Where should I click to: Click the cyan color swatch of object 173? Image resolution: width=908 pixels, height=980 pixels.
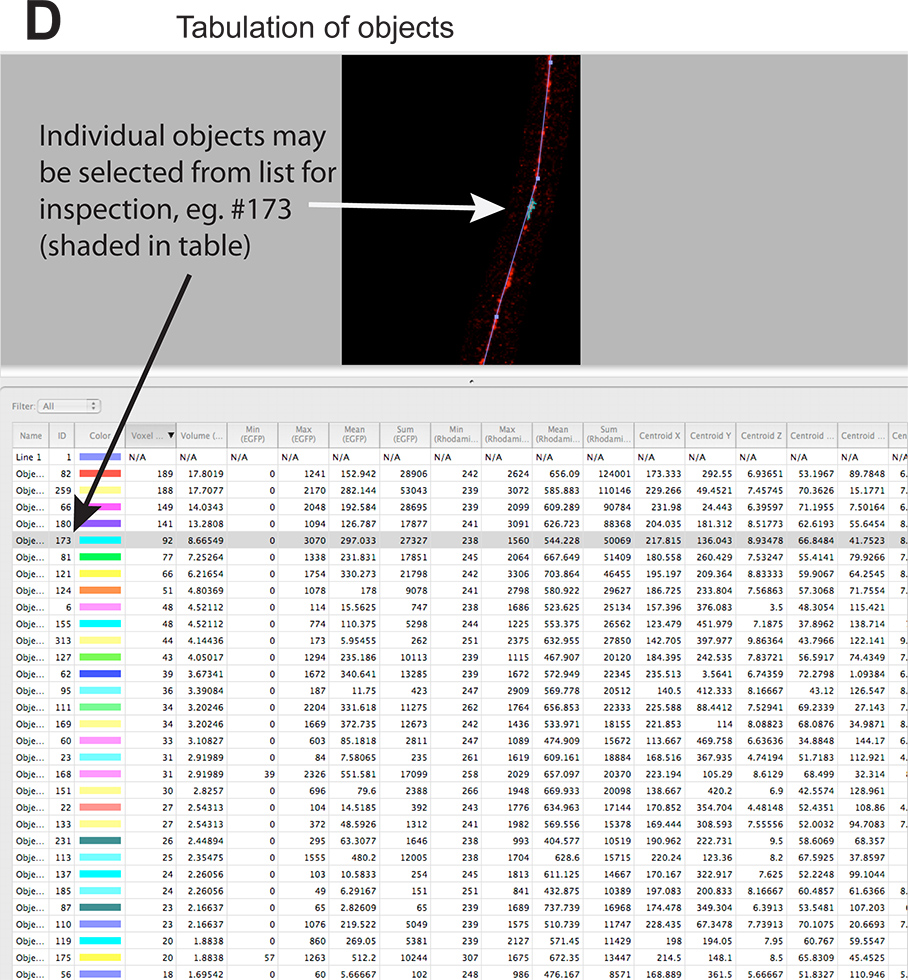[x=100, y=541]
